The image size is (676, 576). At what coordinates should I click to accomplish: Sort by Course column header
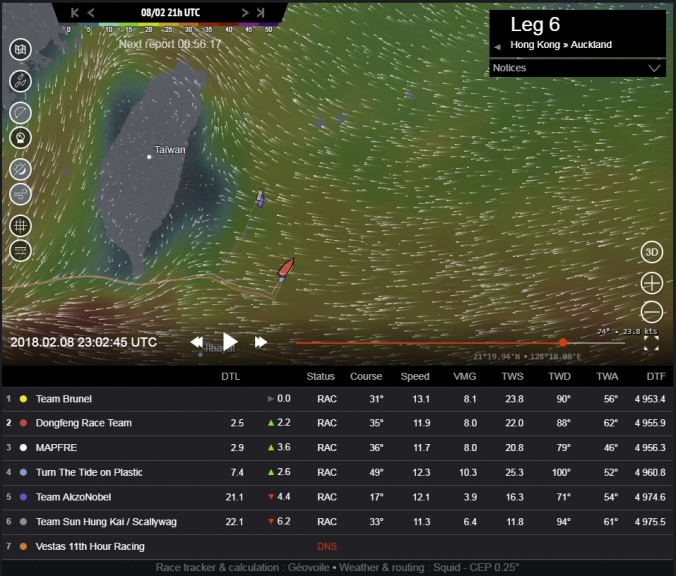366,376
